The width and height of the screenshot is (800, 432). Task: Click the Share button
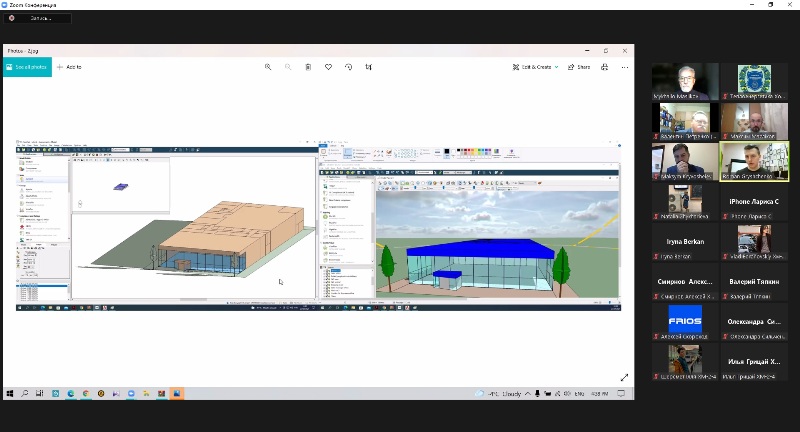[579, 67]
